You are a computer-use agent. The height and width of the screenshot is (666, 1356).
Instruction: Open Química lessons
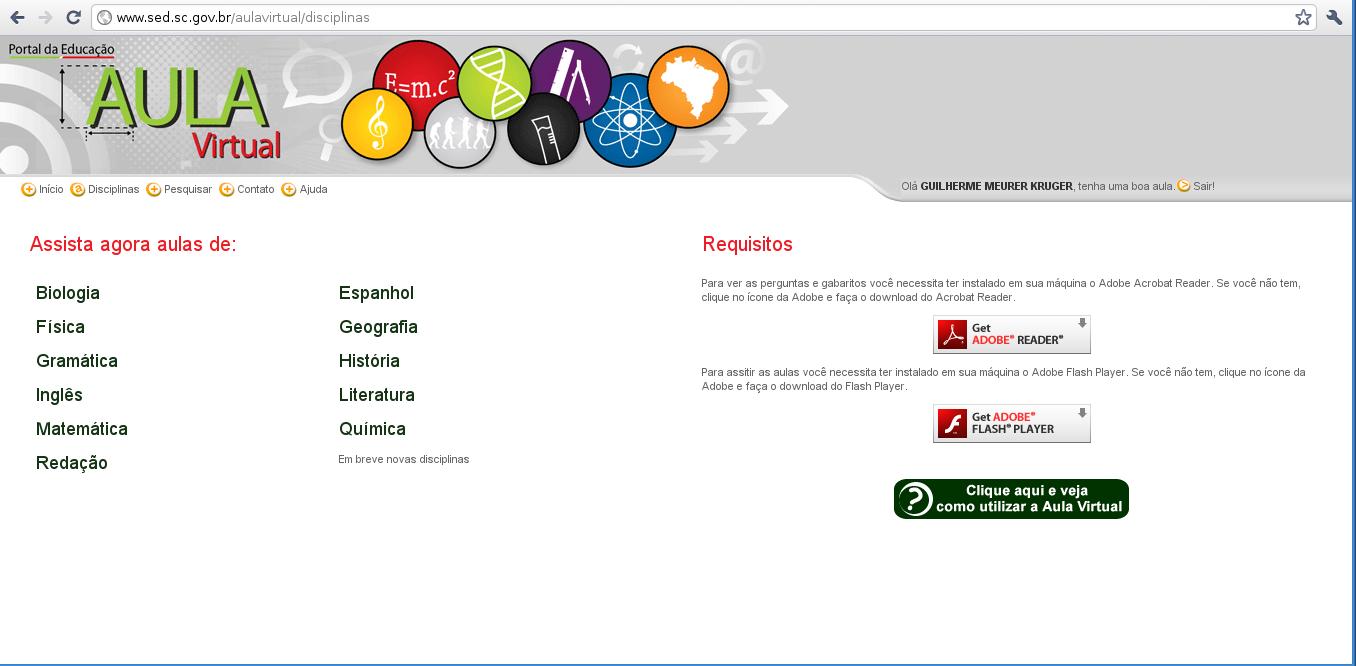[372, 429]
